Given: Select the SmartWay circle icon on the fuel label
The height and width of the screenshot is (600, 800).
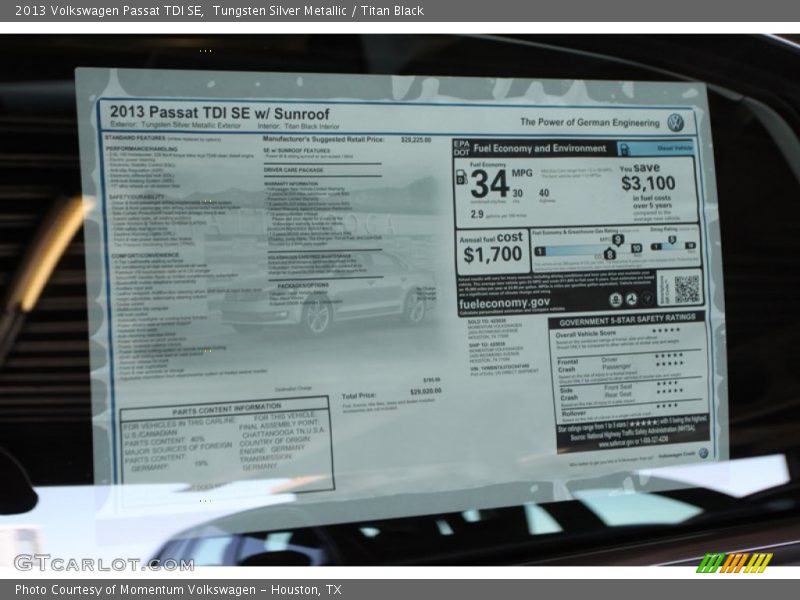Looking at the screenshot, I should [646, 300].
